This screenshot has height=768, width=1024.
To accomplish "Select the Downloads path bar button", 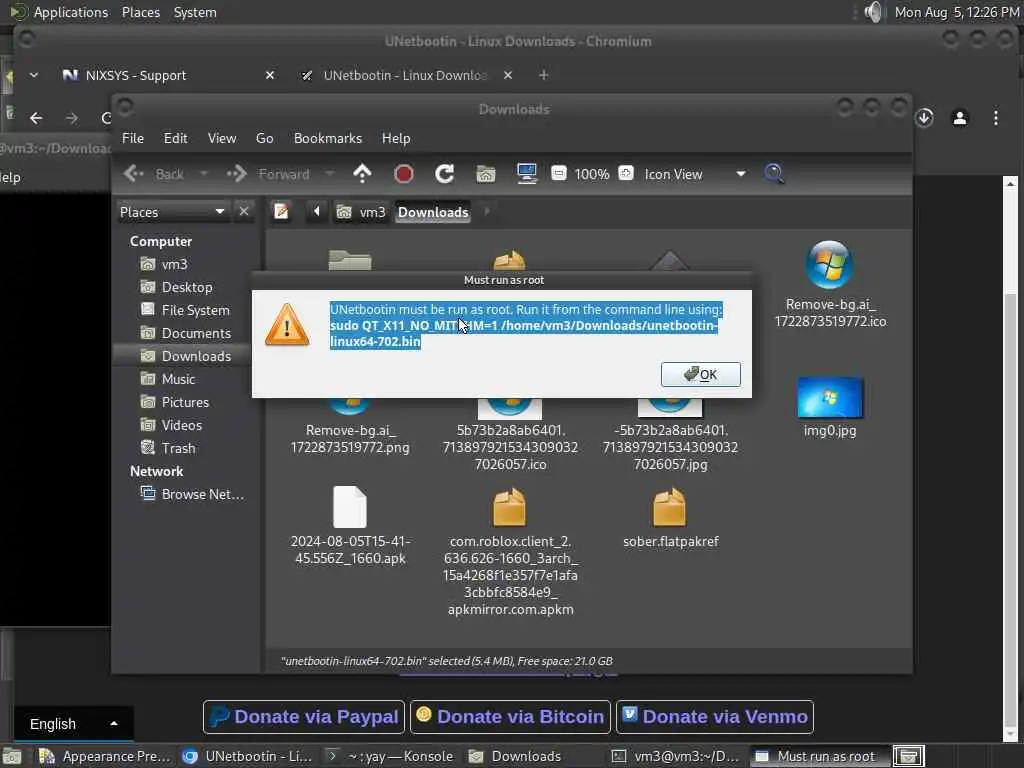I will coord(433,212).
